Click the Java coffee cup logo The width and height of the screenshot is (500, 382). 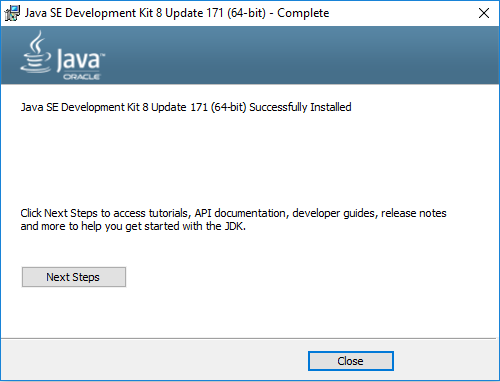[36, 52]
